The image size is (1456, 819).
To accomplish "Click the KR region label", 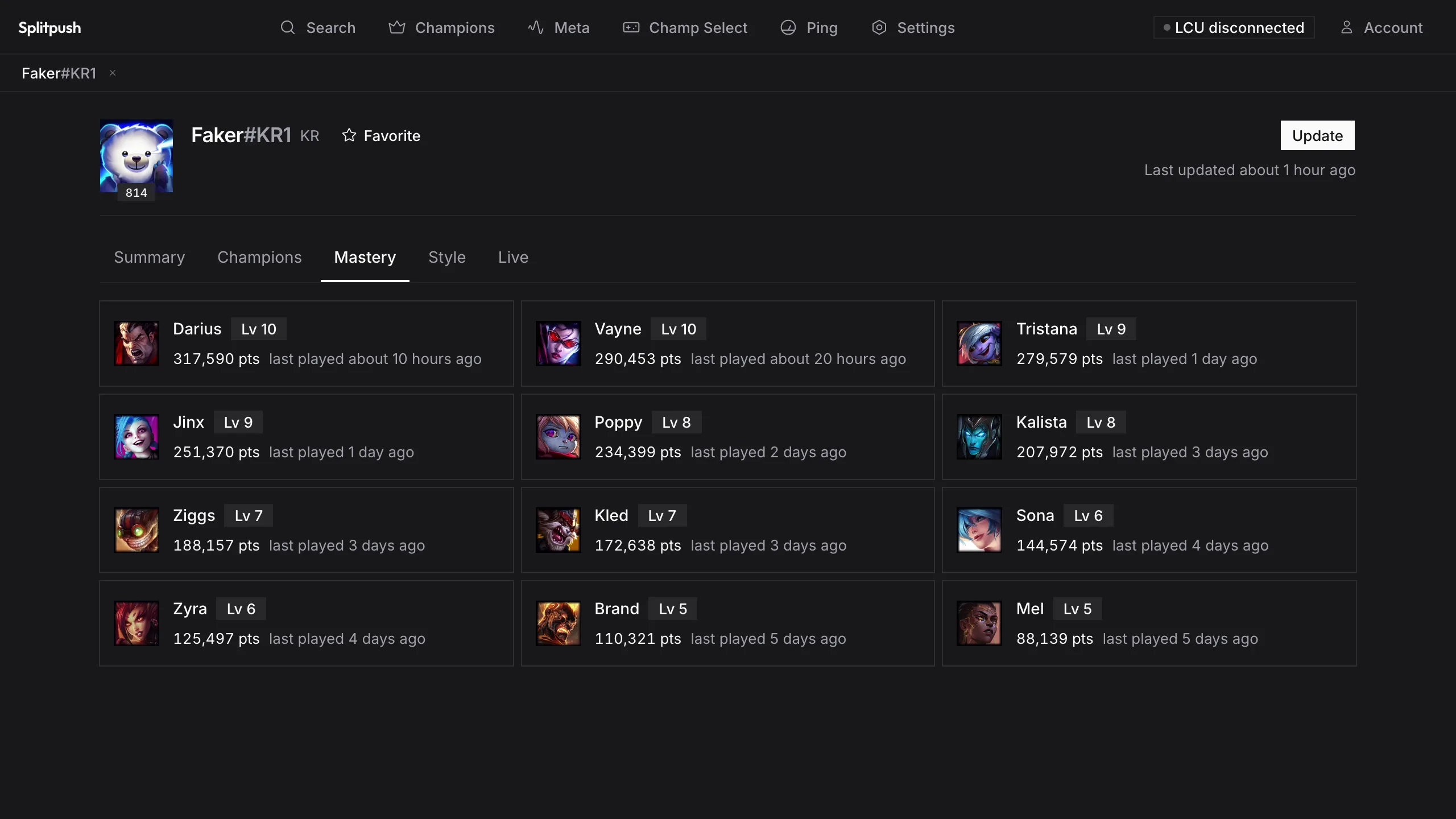I will (x=309, y=136).
